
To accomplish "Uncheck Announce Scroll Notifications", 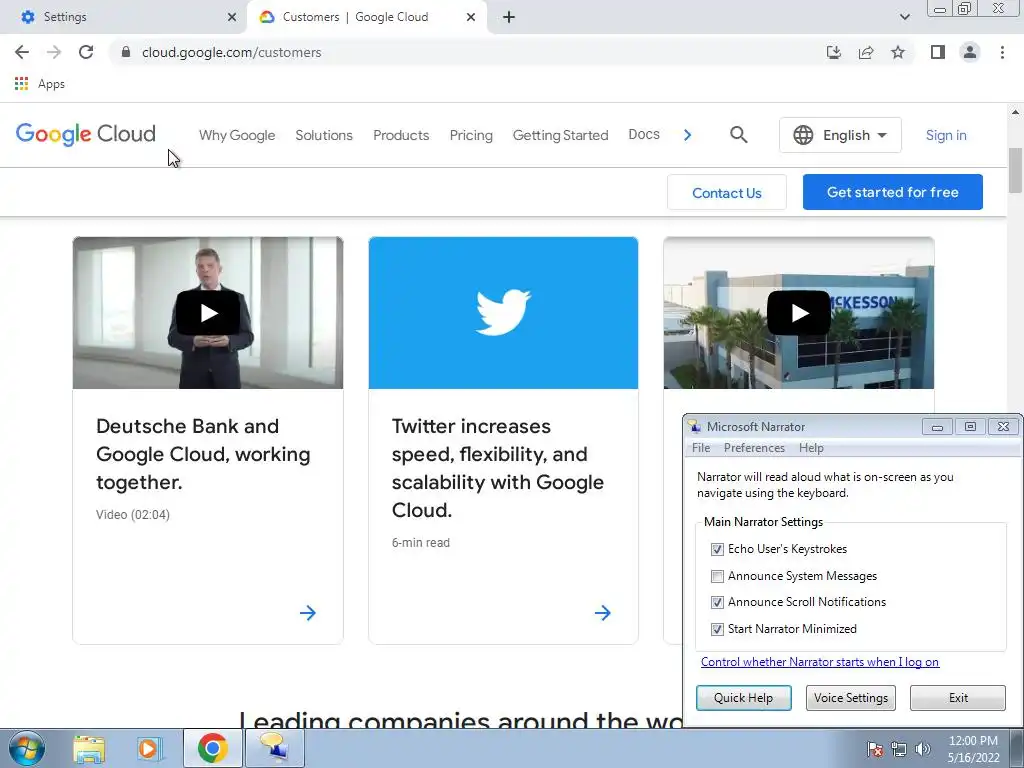I will click(717, 602).
